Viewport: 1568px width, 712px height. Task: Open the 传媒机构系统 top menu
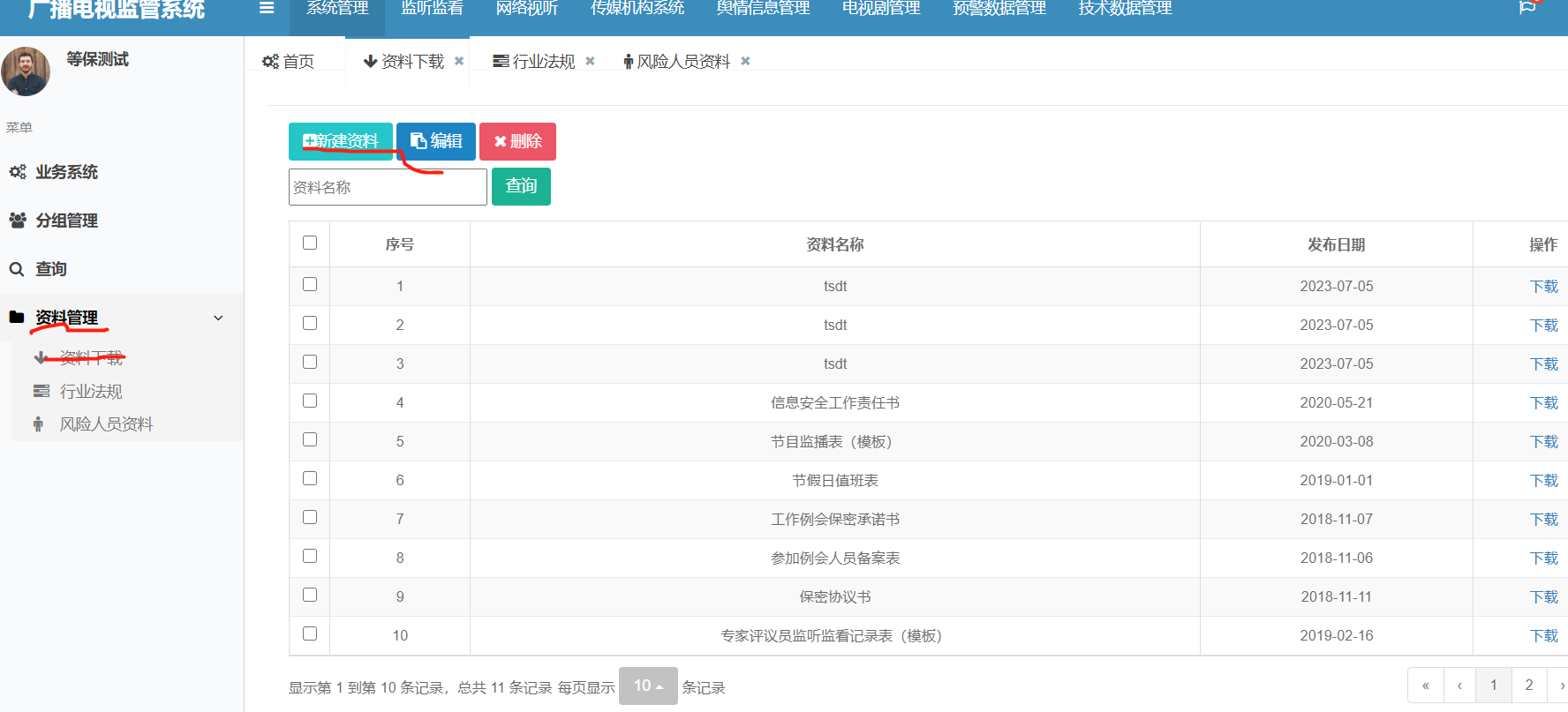pos(637,9)
